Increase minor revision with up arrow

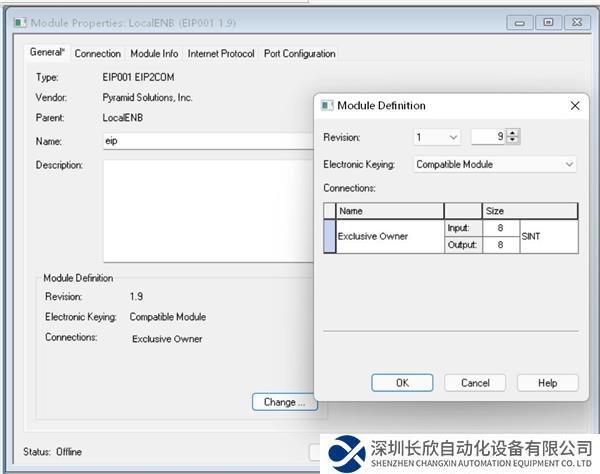coord(513,133)
